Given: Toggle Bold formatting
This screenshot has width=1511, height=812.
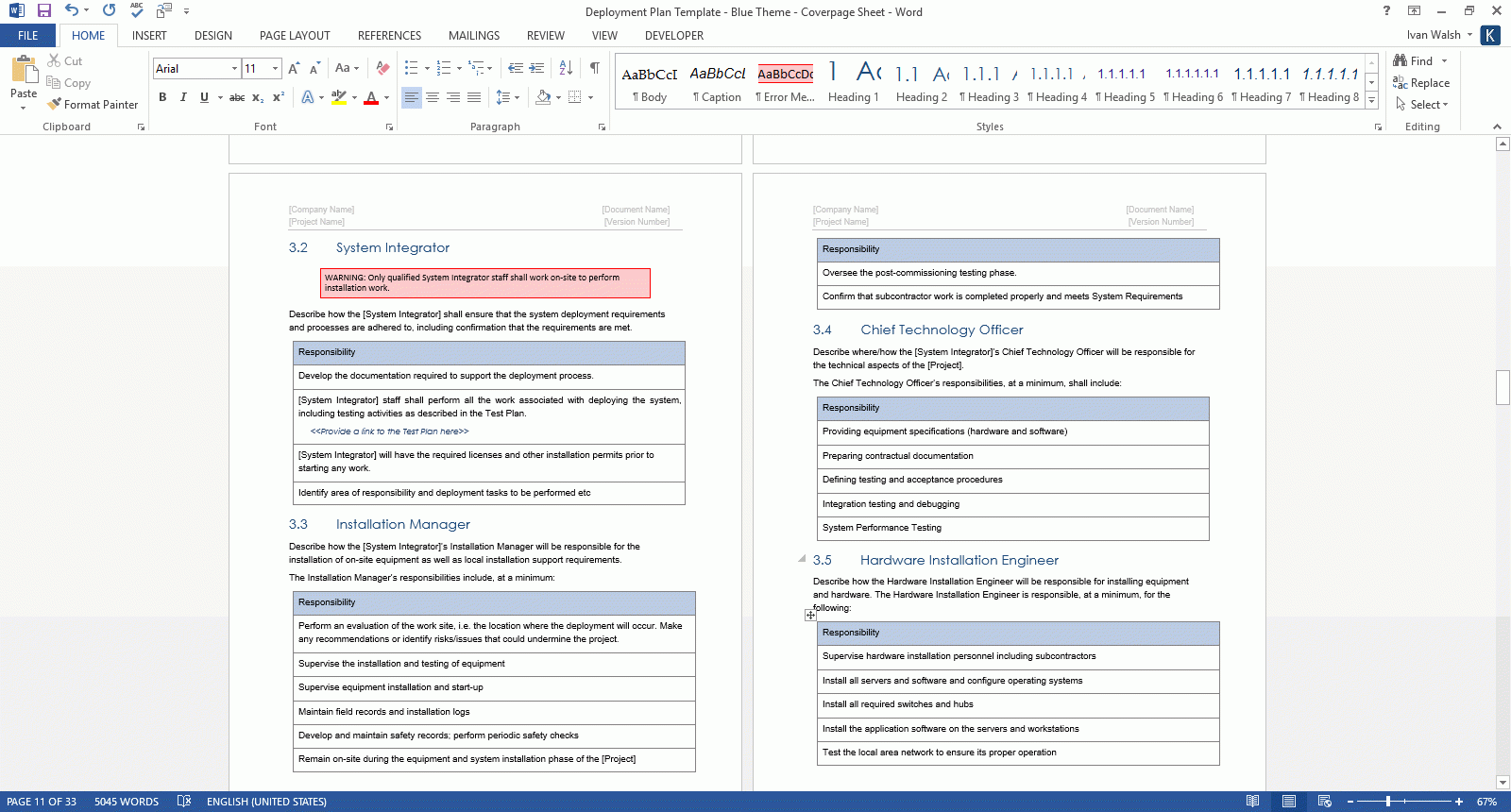Looking at the screenshot, I should (162, 97).
